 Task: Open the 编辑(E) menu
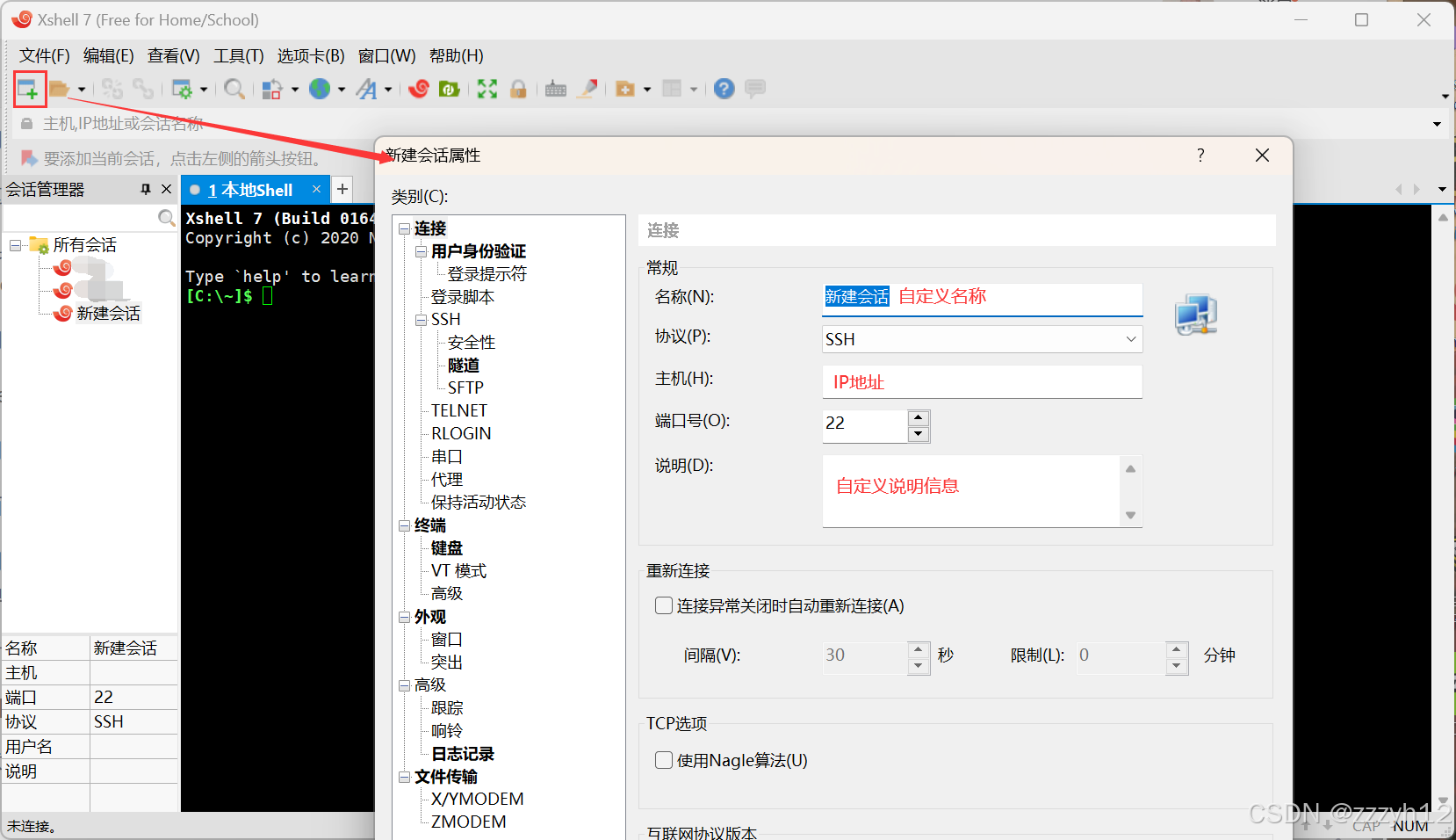[x=109, y=56]
